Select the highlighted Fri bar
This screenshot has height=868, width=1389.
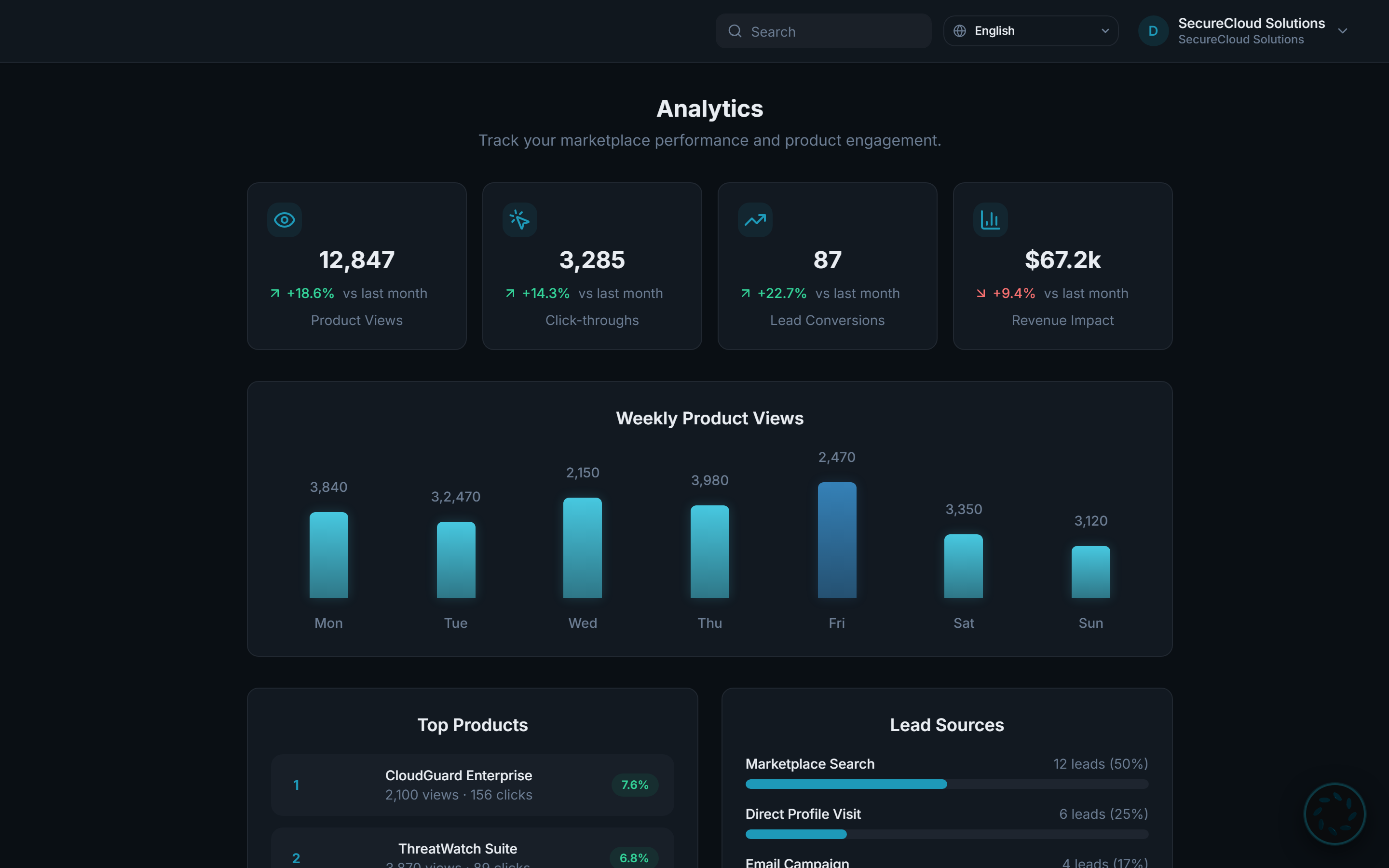[837, 540]
